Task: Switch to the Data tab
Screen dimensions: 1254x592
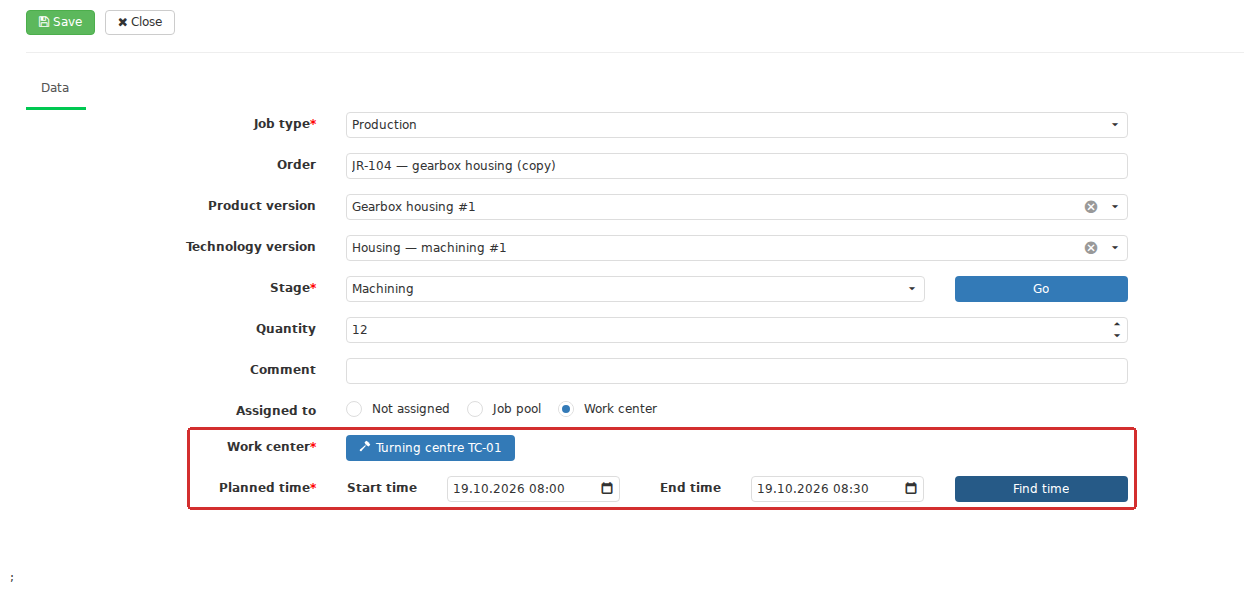Action: click(x=55, y=88)
